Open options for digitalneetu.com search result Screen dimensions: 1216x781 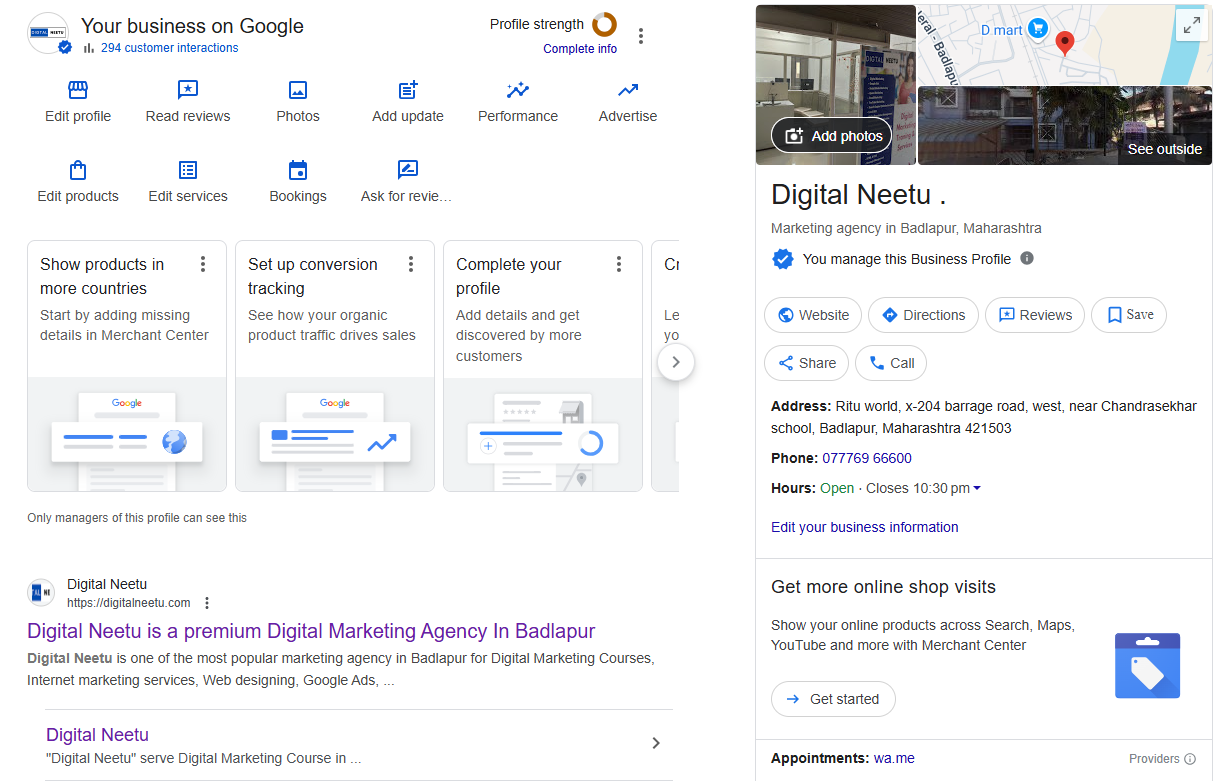coord(207,603)
